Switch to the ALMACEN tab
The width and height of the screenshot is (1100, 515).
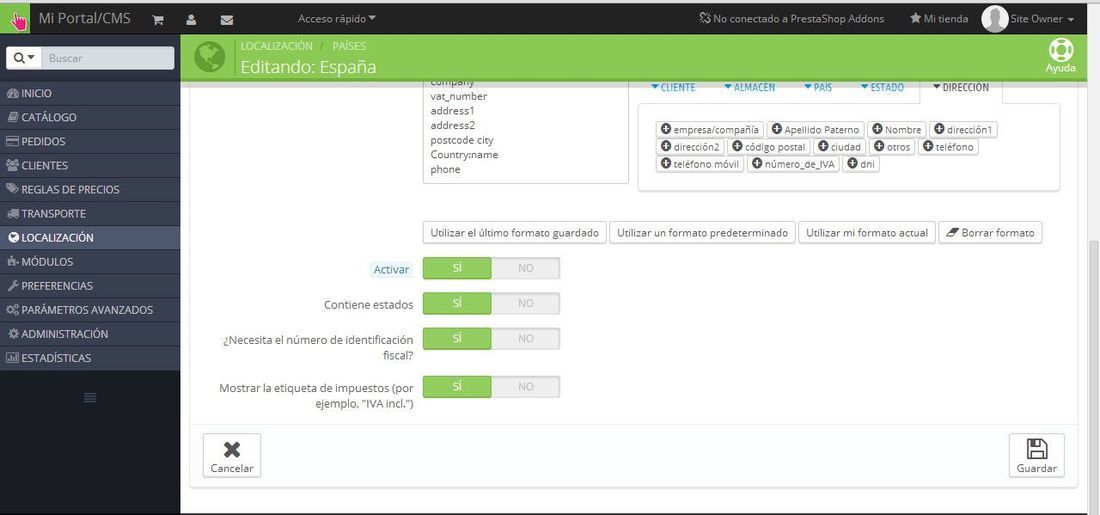click(749, 87)
